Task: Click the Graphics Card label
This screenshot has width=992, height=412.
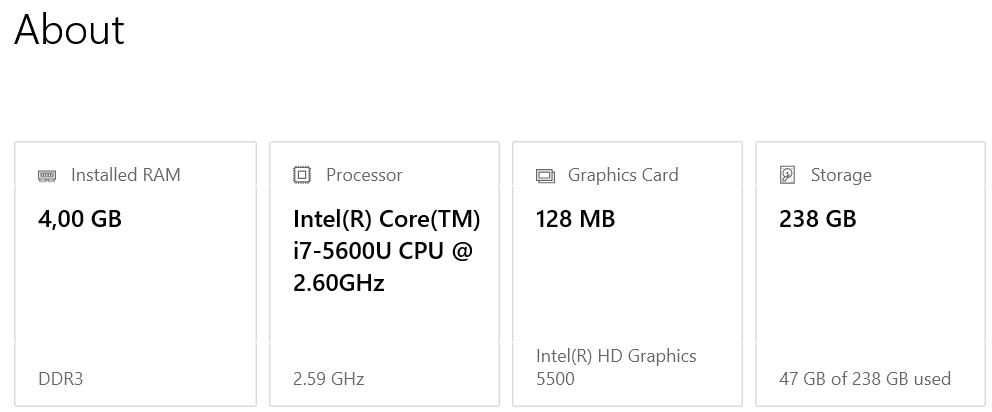Action: click(623, 175)
